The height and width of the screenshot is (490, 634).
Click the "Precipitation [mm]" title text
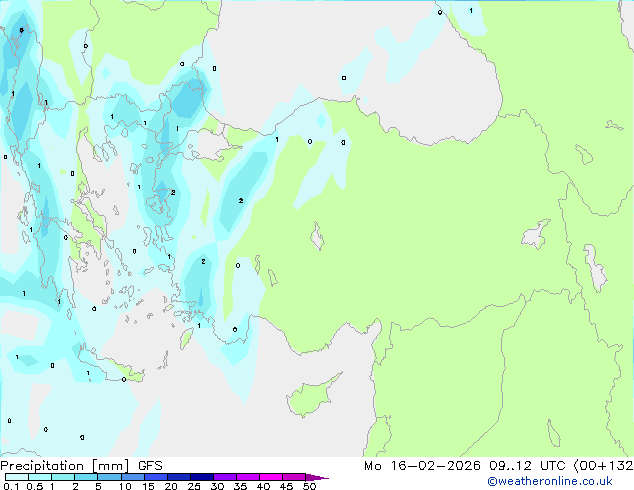[x=65, y=466]
